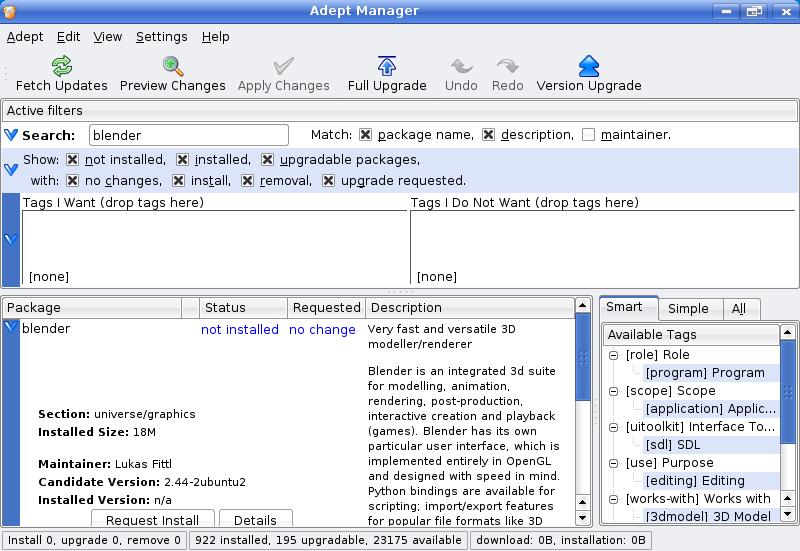Viewport: 800px width, 551px height.
Task: Collapse the Show/with filter row arrow
Action: [x=11, y=169]
